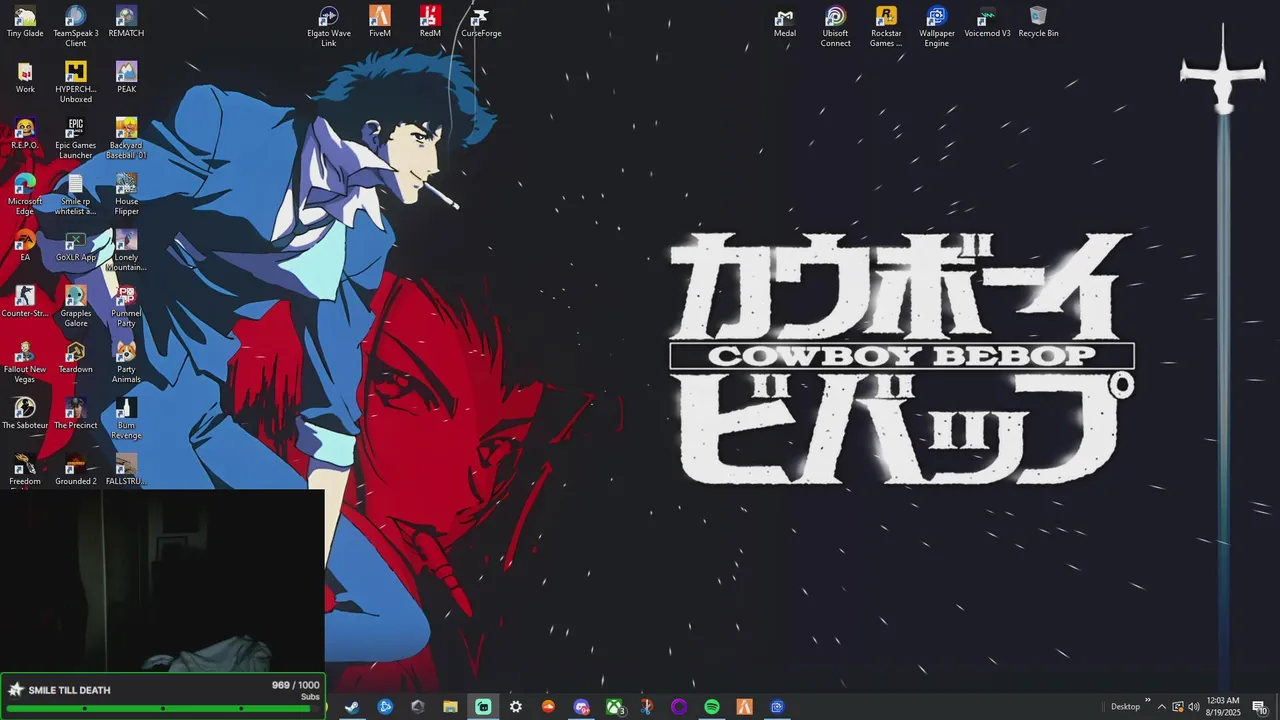The width and height of the screenshot is (1280, 720).
Task: Select the REMATCH game icon
Action: (126, 22)
